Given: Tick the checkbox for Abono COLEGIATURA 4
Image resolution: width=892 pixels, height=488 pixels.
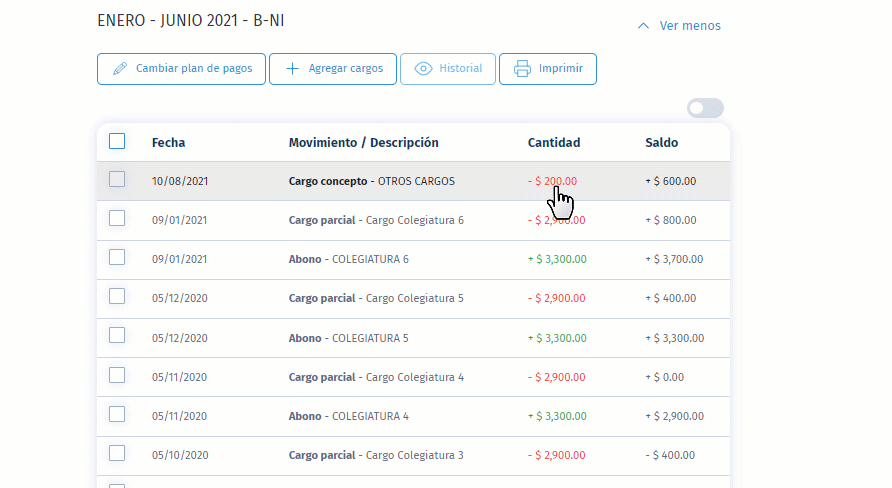Looking at the screenshot, I should [x=117, y=414].
